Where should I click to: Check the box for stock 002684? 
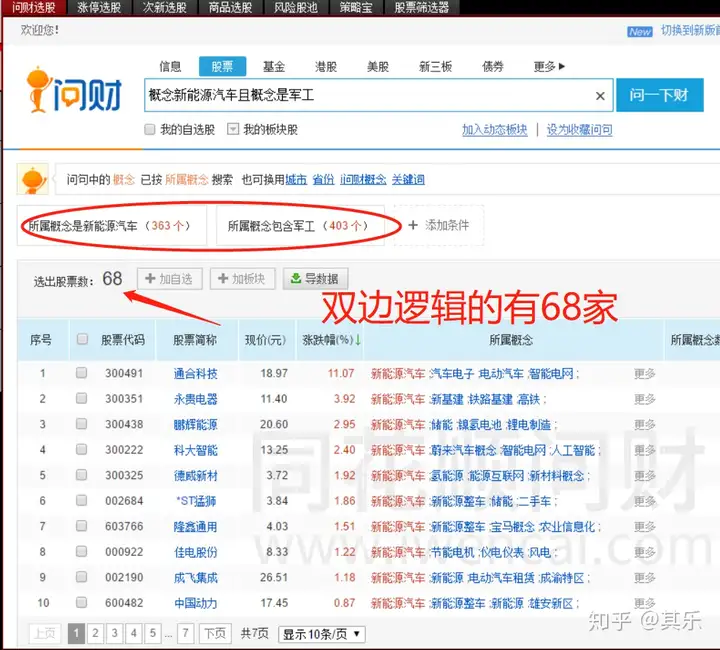tap(81, 500)
